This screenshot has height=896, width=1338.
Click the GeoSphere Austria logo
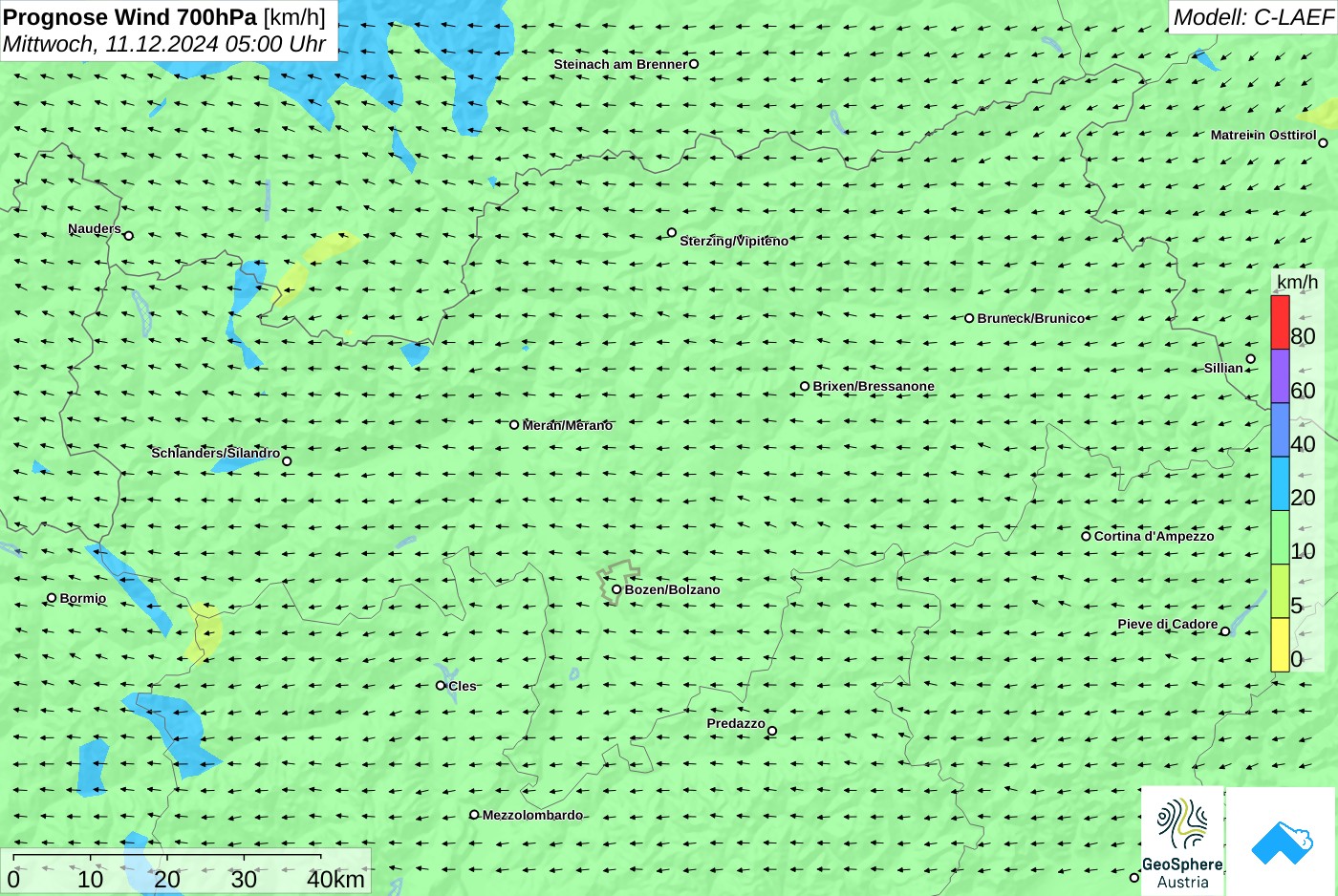pos(1182,841)
